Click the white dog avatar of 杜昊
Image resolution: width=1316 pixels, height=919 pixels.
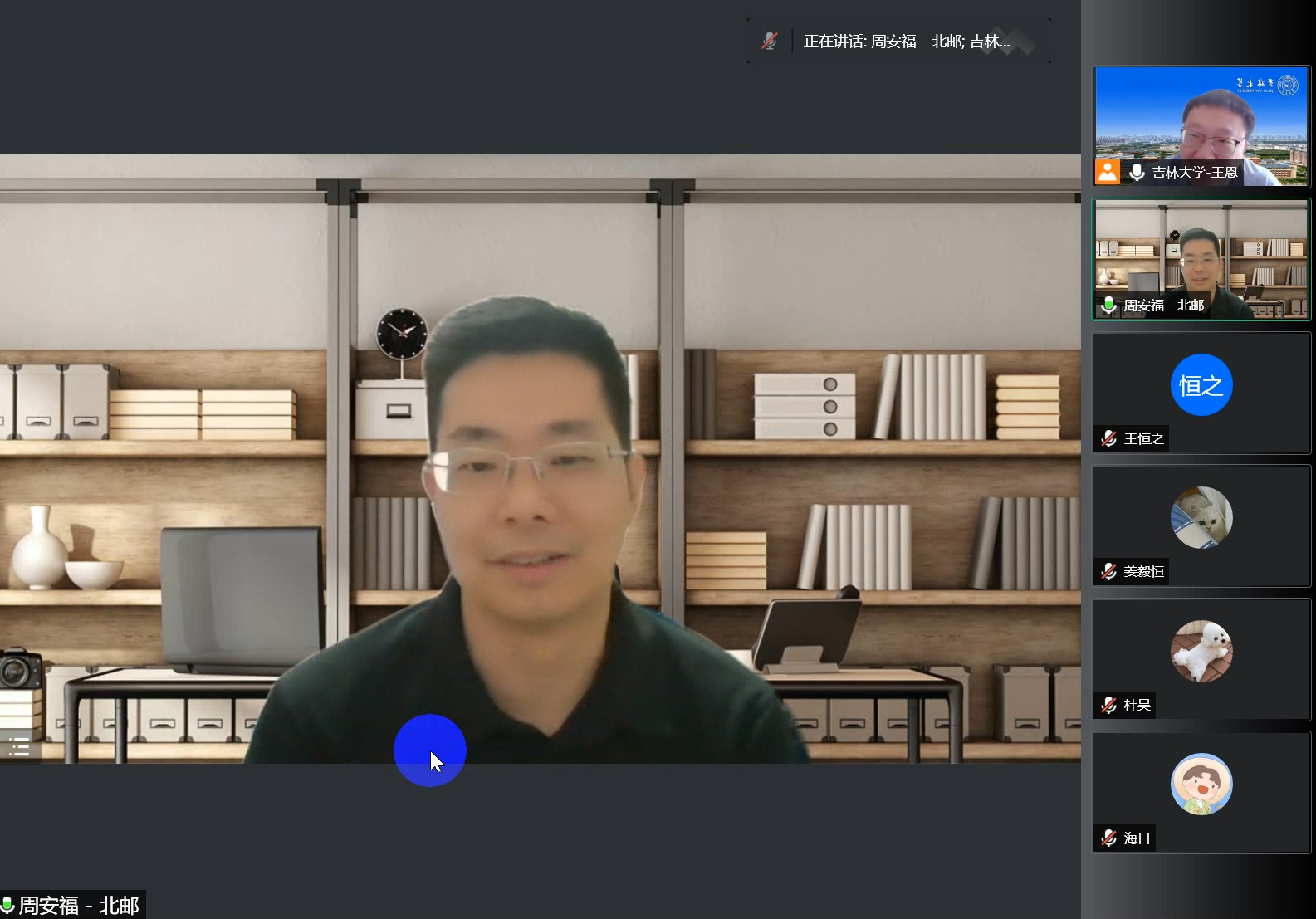click(1201, 652)
